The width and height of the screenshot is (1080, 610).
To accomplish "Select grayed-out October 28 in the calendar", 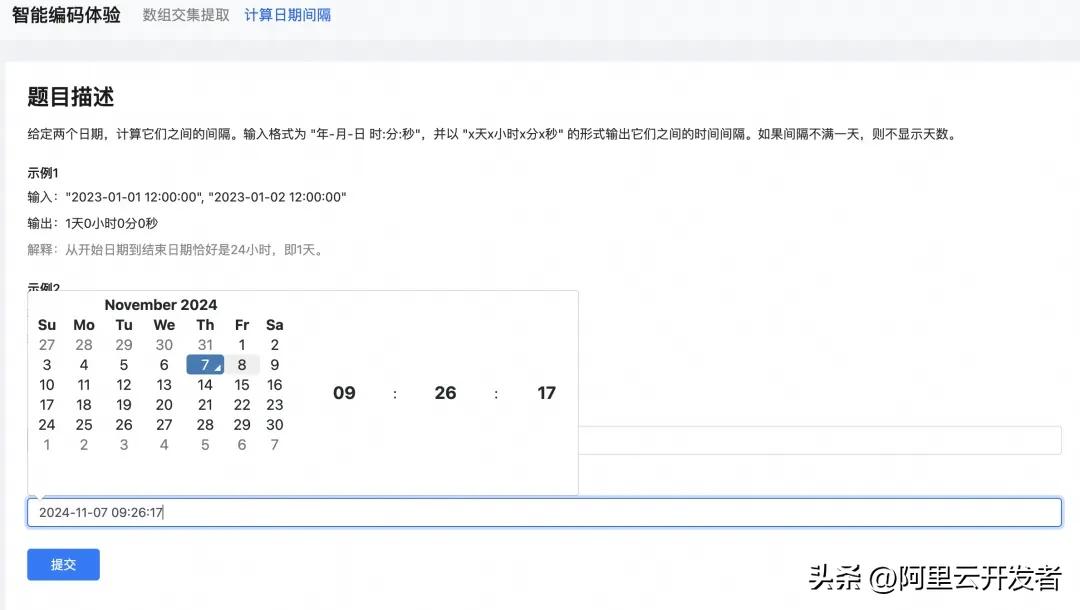I will [x=84, y=345].
